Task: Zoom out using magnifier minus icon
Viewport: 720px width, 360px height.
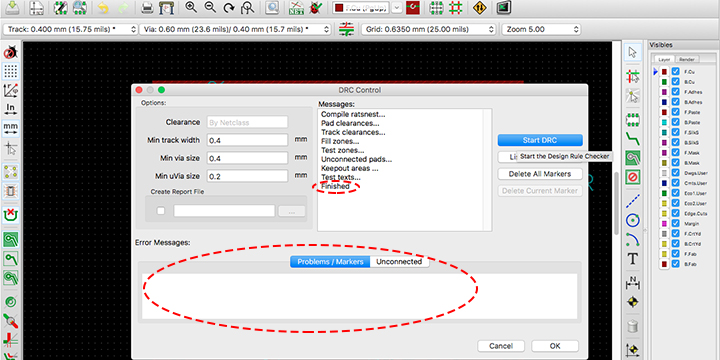Action: point(210,7)
